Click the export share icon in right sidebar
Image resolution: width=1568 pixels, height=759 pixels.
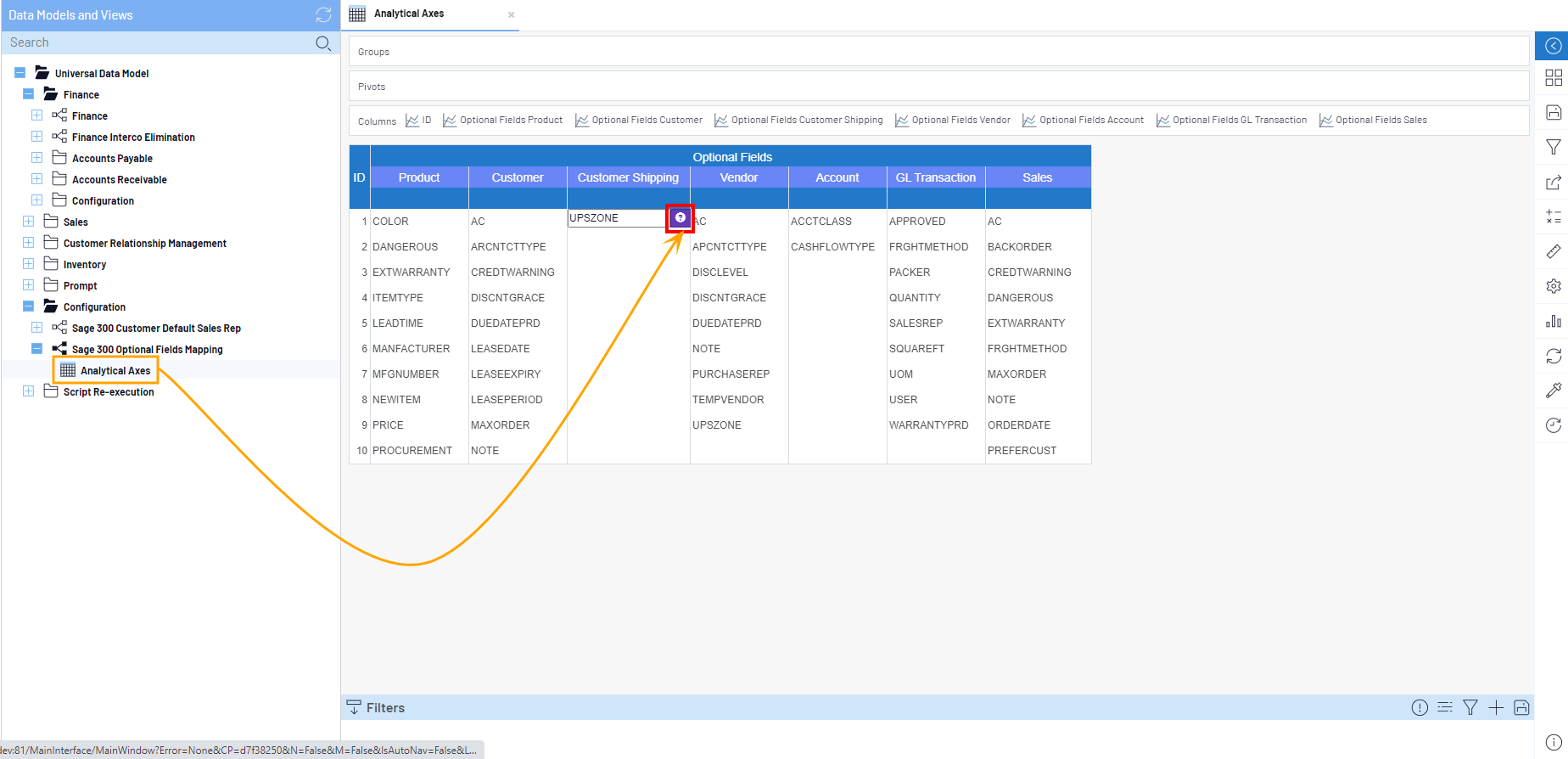1553,183
